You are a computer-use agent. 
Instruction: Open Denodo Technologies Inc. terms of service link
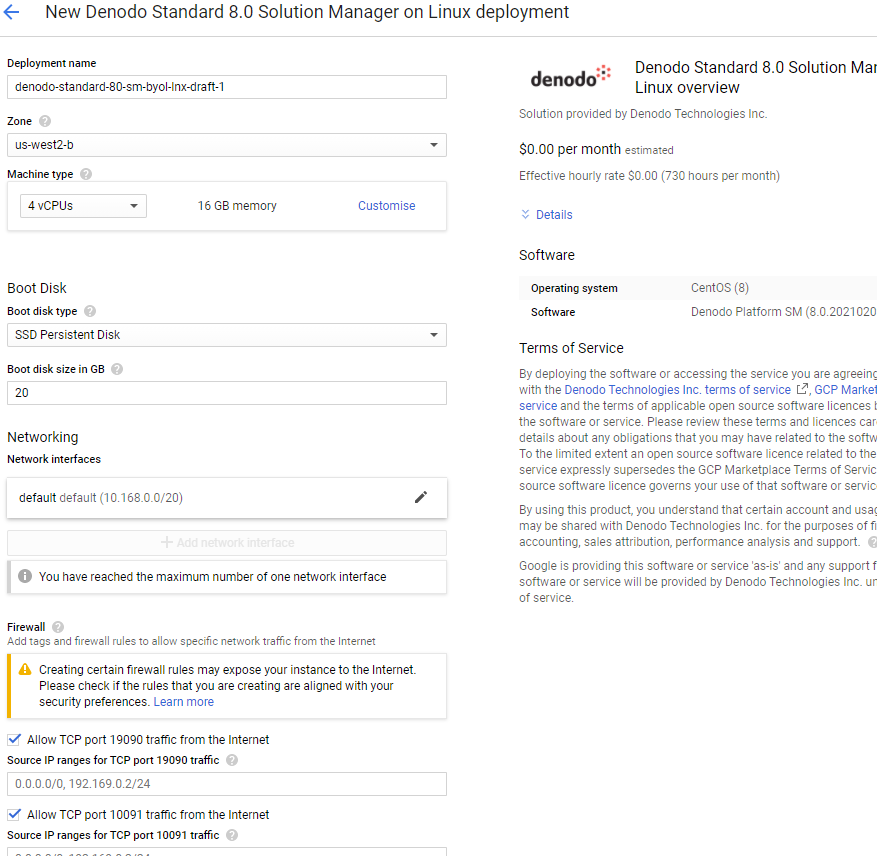(677, 389)
